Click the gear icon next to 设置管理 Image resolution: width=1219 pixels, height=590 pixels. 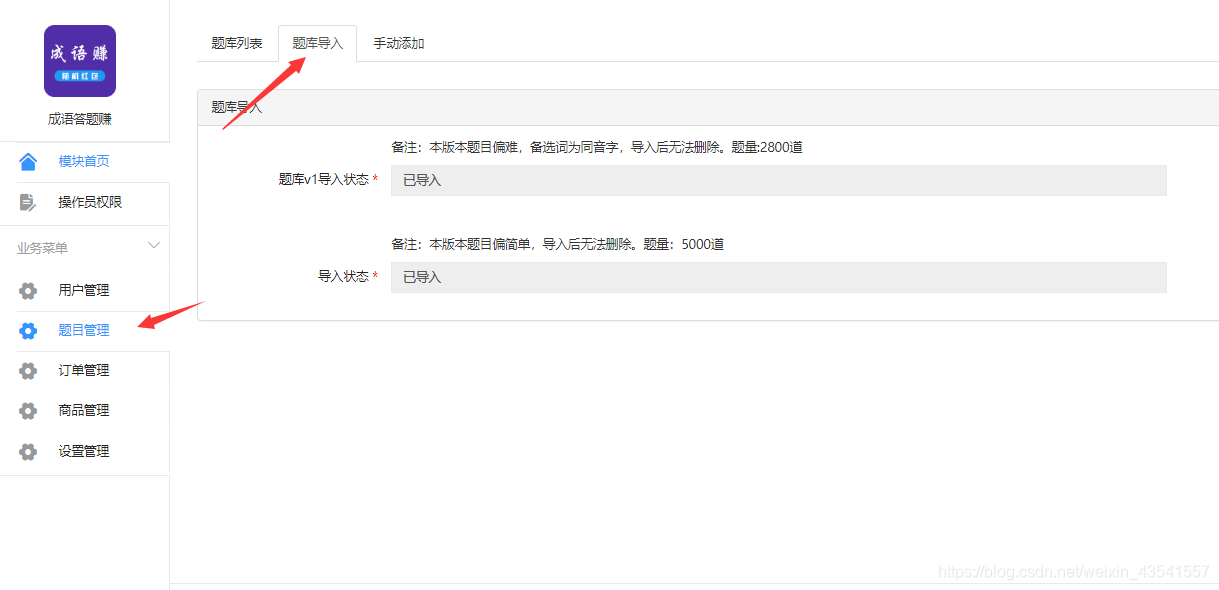click(x=27, y=451)
